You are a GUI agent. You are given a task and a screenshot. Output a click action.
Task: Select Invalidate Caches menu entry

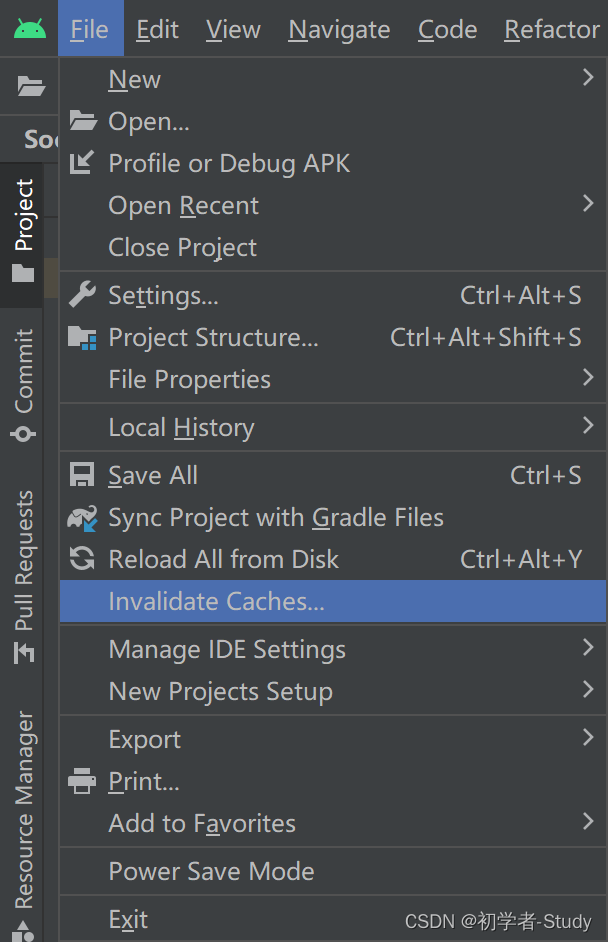[333, 601]
